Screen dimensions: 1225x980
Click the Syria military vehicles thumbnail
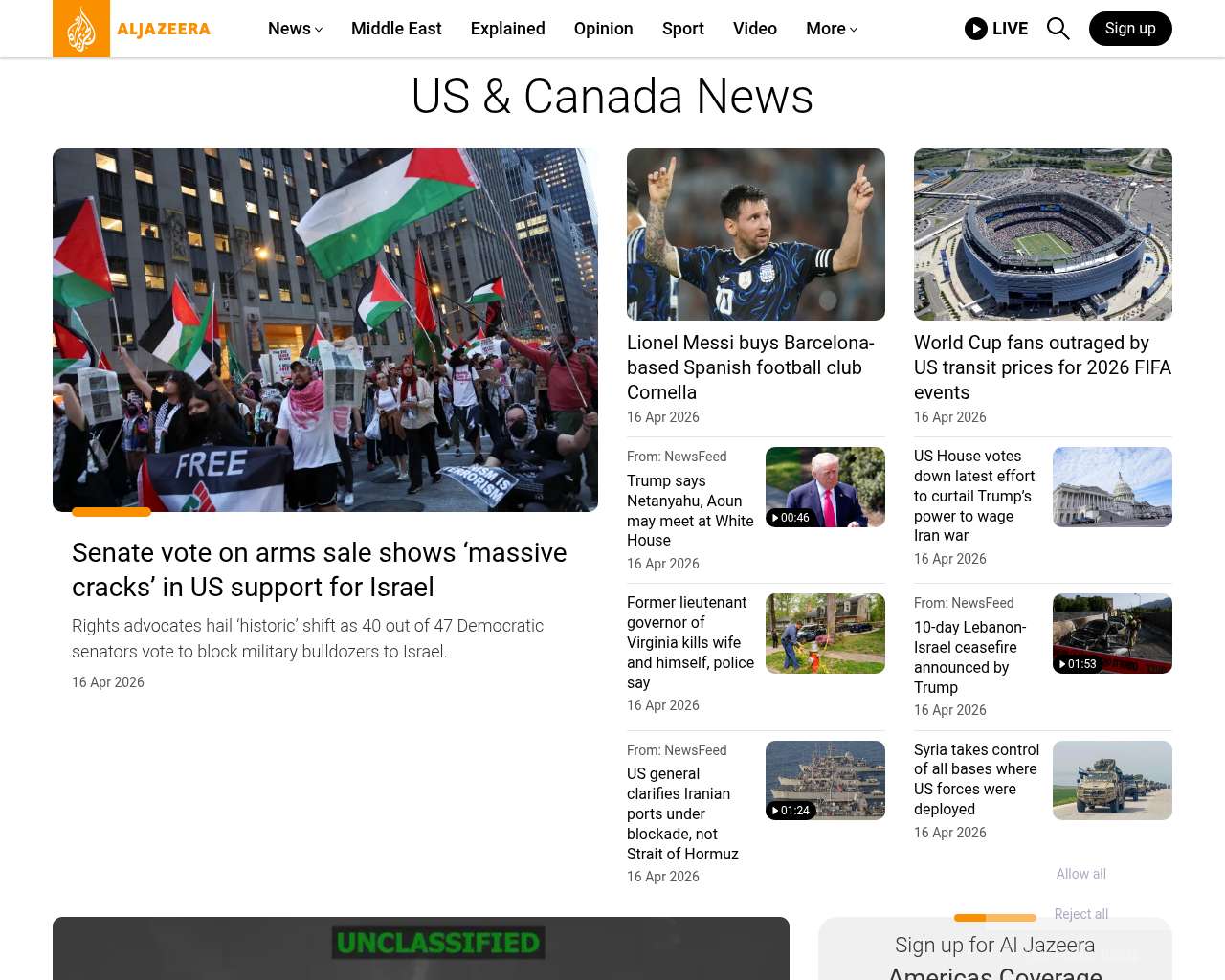(x=1111, y=780)
